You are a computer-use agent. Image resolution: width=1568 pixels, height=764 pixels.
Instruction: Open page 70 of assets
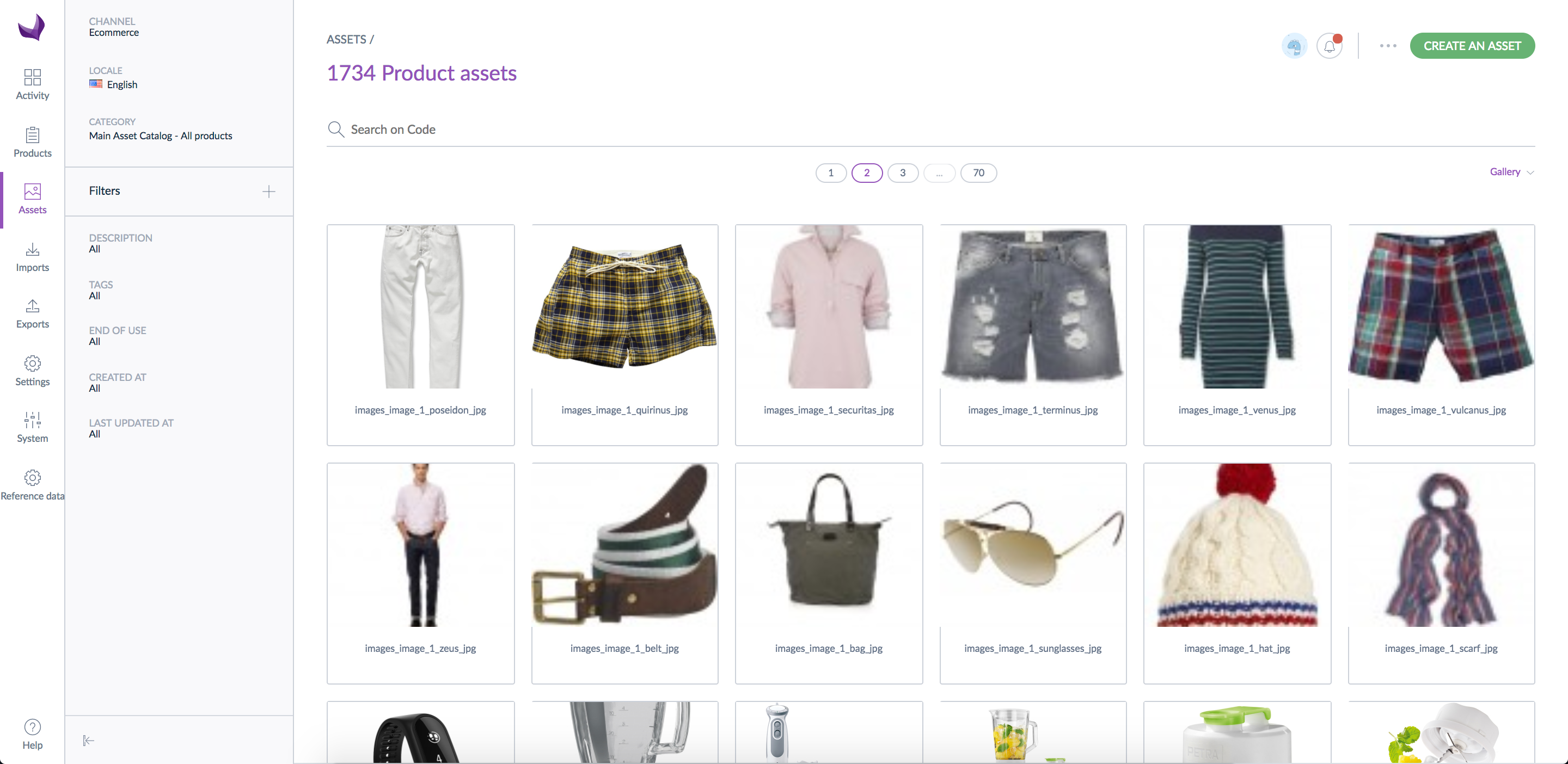[x=979, y=172]
